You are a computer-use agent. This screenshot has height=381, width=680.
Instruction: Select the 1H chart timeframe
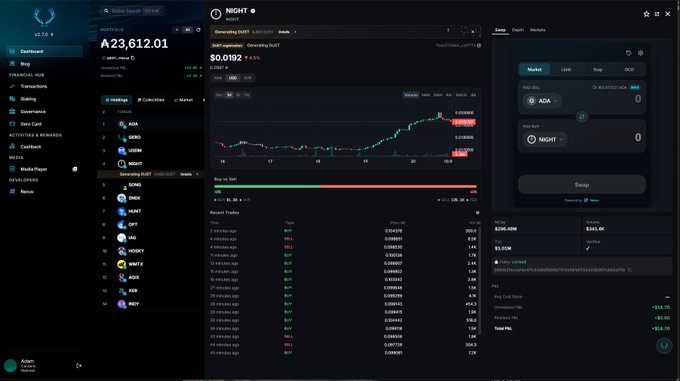pyautogui.click(x=229, y=95)
